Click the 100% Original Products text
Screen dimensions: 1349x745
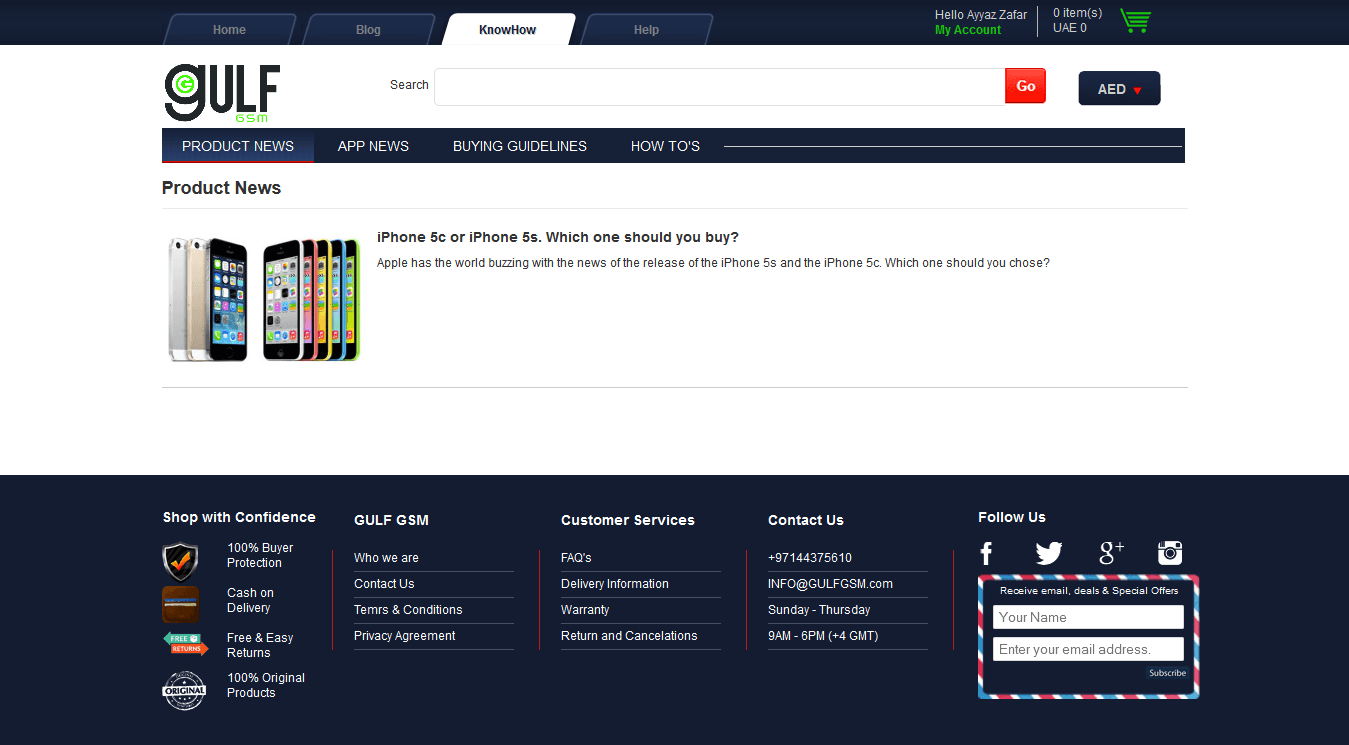pyautogui.click(x=266, y=685)
